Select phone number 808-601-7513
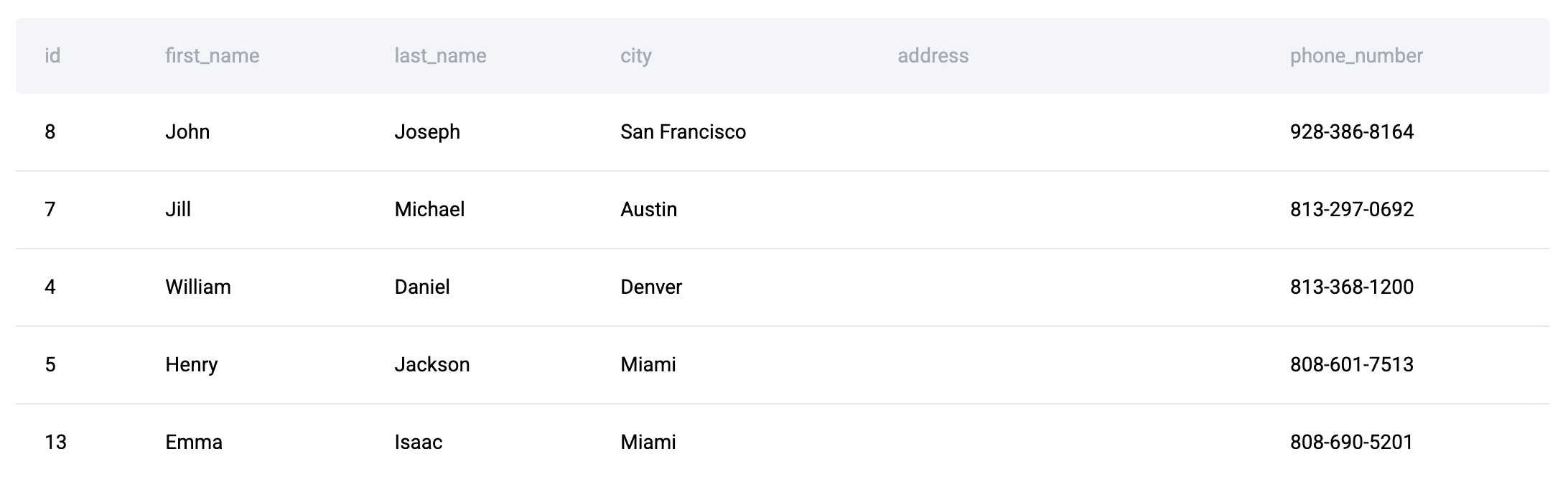1568x477 pixels. 1351,365
